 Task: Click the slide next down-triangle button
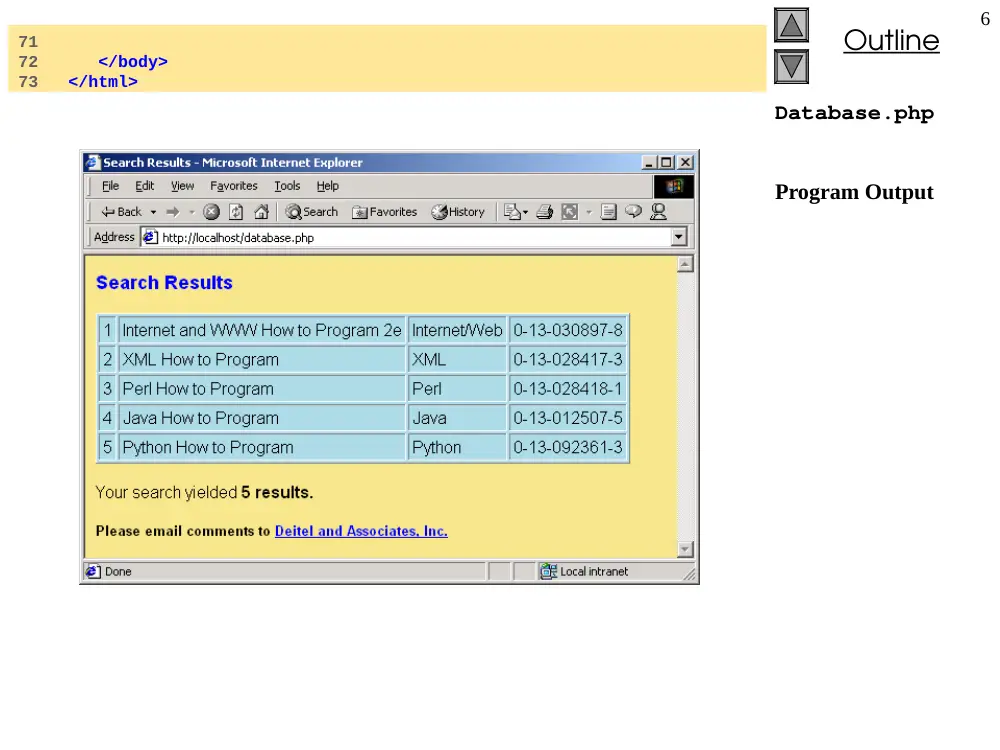click(x=791, y=66)
